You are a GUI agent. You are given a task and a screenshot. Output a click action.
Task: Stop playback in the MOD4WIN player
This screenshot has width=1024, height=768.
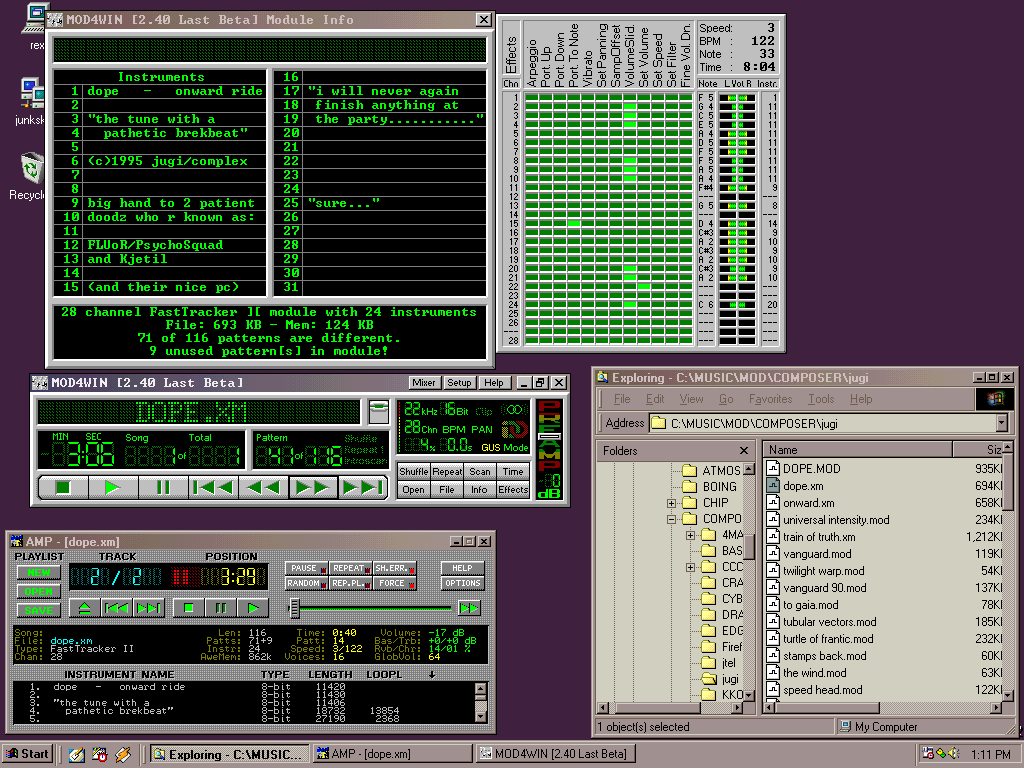pyautogui.click(x=63, y=487)
